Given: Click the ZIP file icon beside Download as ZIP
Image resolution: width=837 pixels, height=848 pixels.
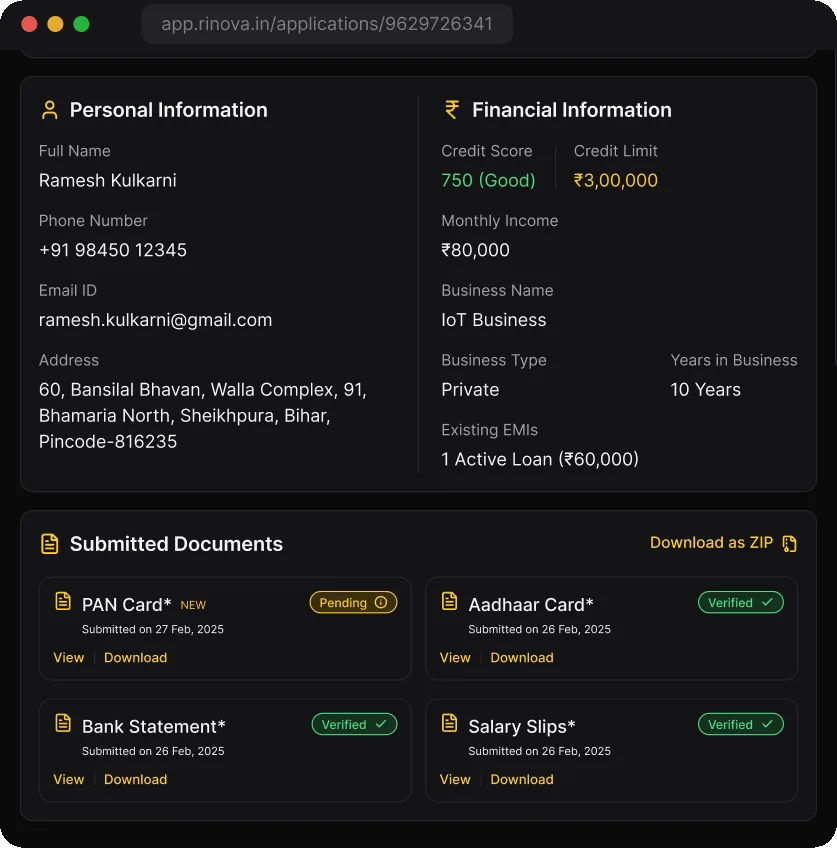Looking at the screenshot, I should coord(789,544).
